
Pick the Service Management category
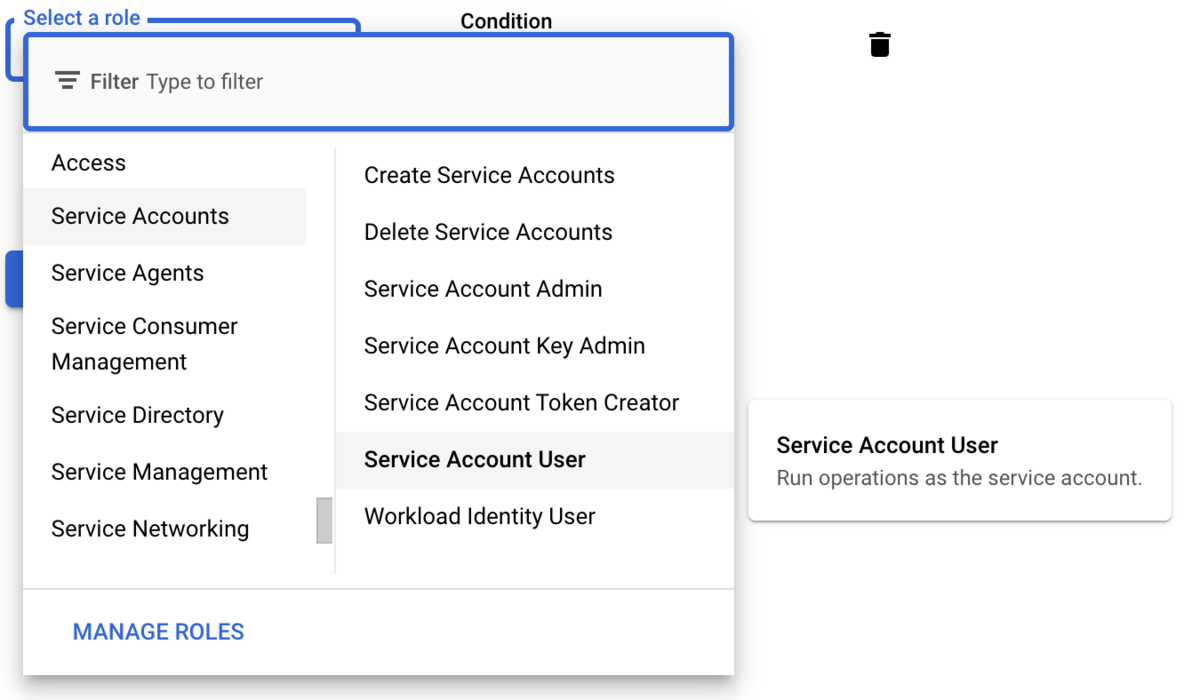click(x=159, y=472)
